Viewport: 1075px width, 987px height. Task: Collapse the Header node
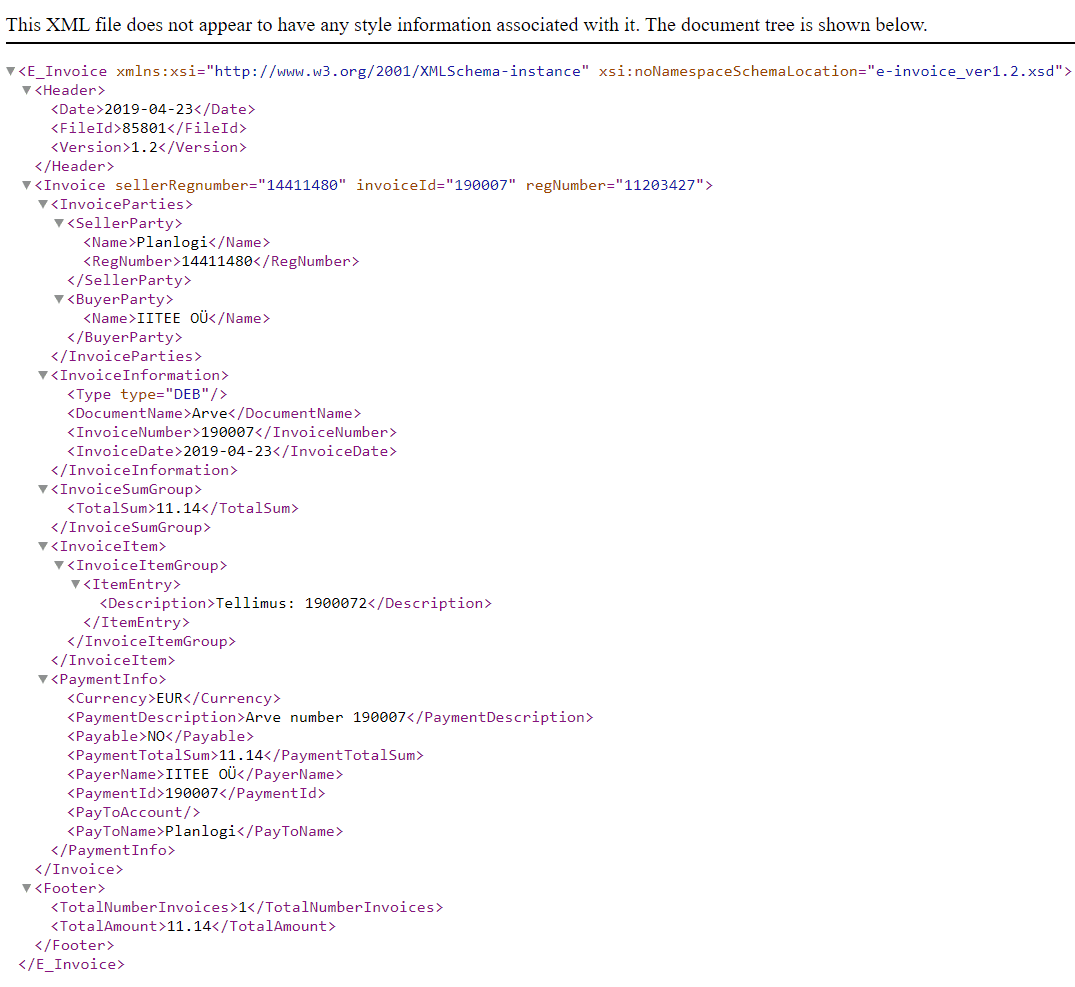pos(27,90)
